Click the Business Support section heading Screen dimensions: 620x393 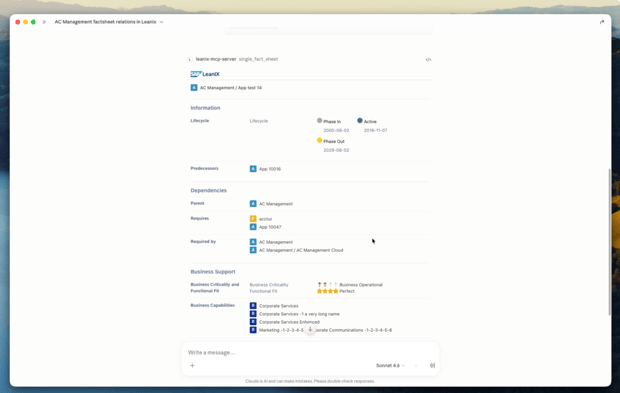tap(213, 272)
